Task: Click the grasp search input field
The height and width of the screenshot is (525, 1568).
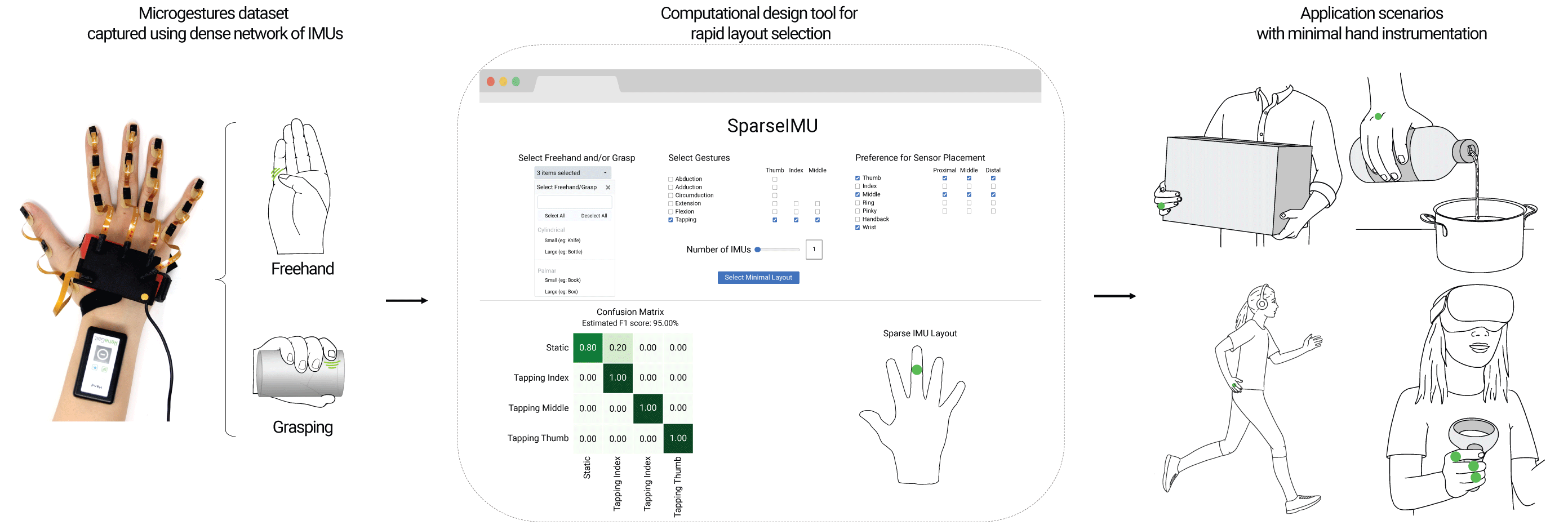Action: coord(575,202)
